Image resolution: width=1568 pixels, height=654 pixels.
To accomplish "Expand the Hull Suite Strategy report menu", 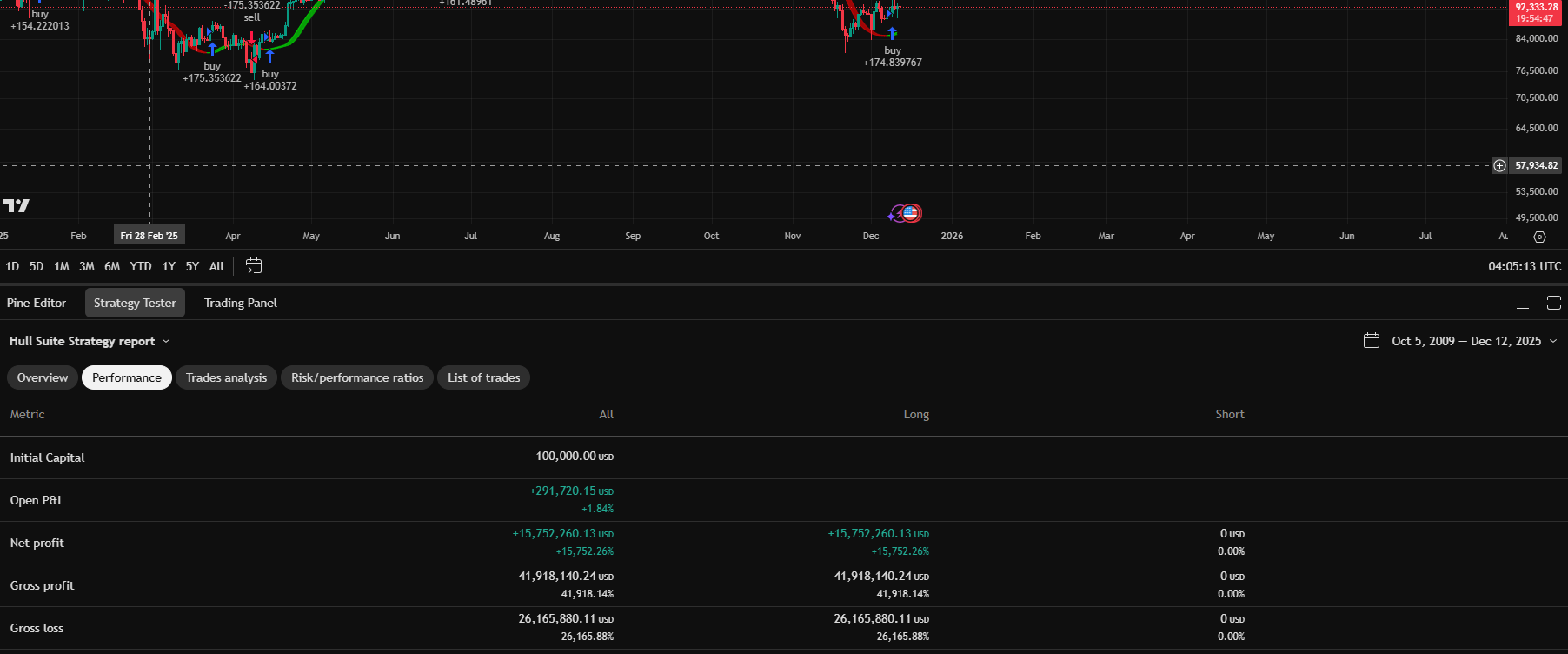I will (90, 341).
